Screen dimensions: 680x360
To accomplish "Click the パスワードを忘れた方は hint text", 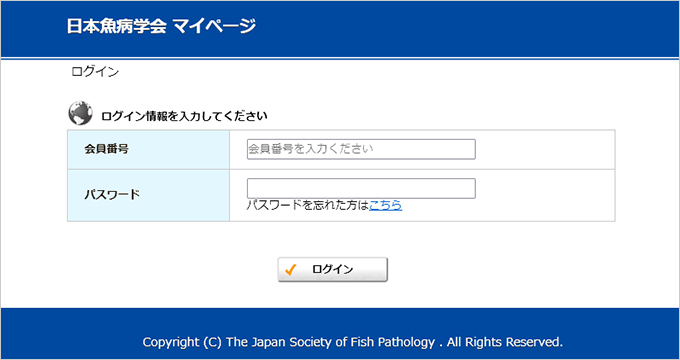I will 308,205.
